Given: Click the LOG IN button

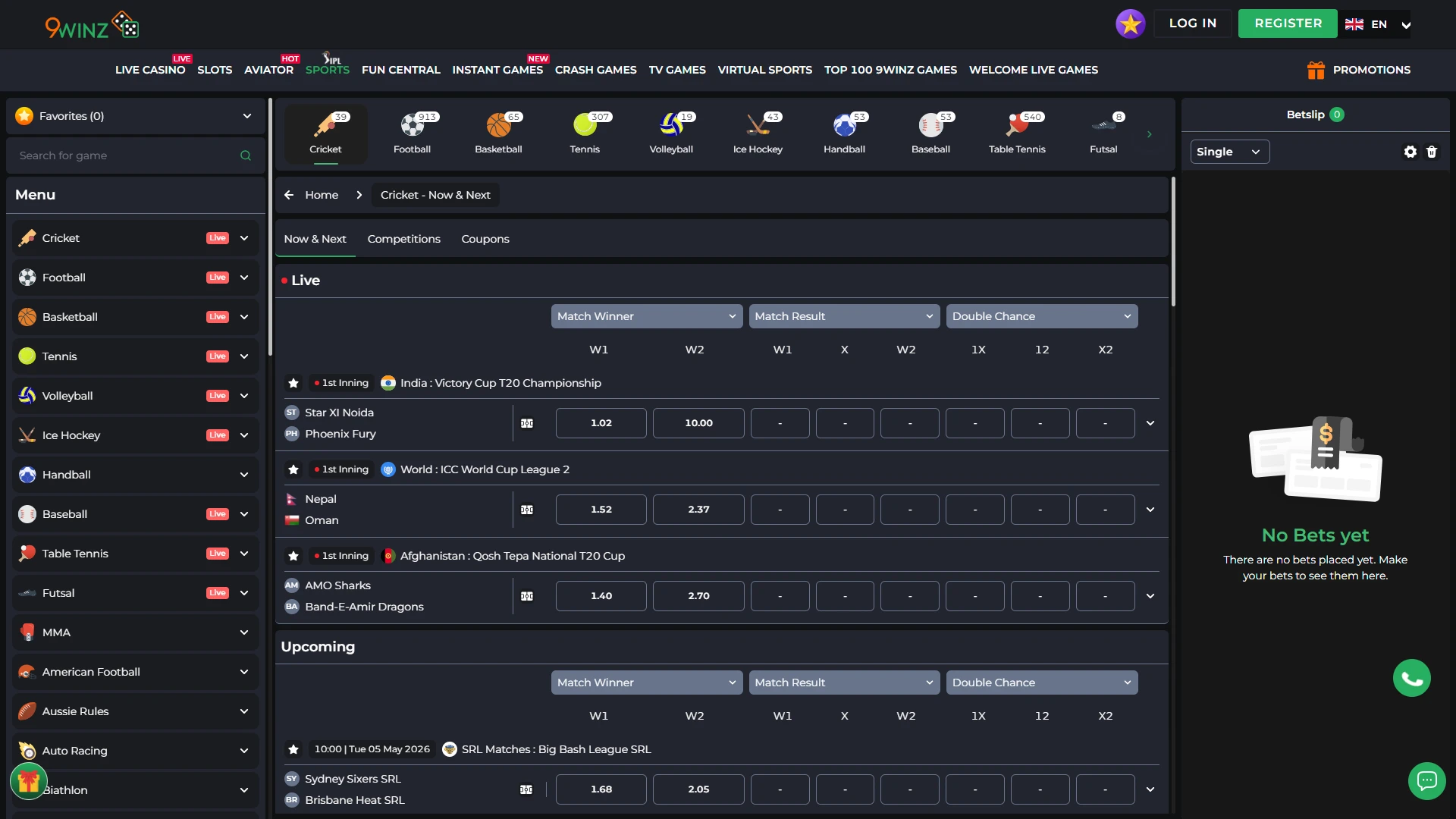Looking at the screenshot, I should pos(1192,24).
